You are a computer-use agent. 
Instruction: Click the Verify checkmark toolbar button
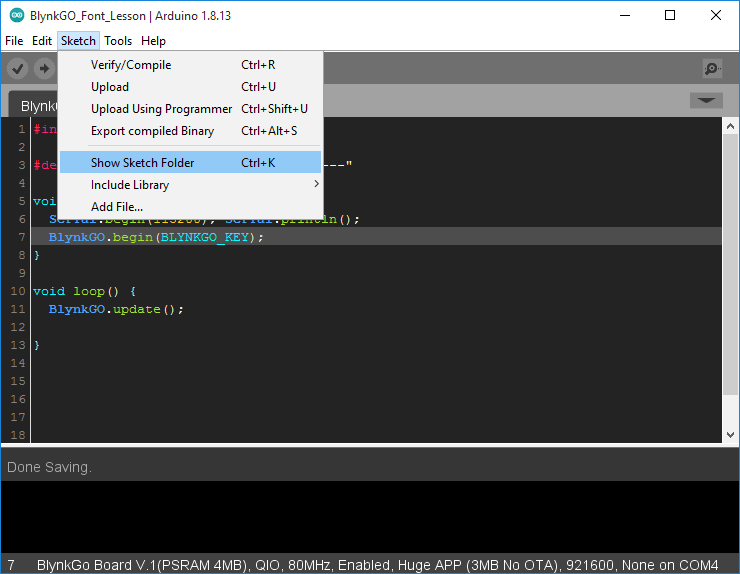click(x=17, y=69)
